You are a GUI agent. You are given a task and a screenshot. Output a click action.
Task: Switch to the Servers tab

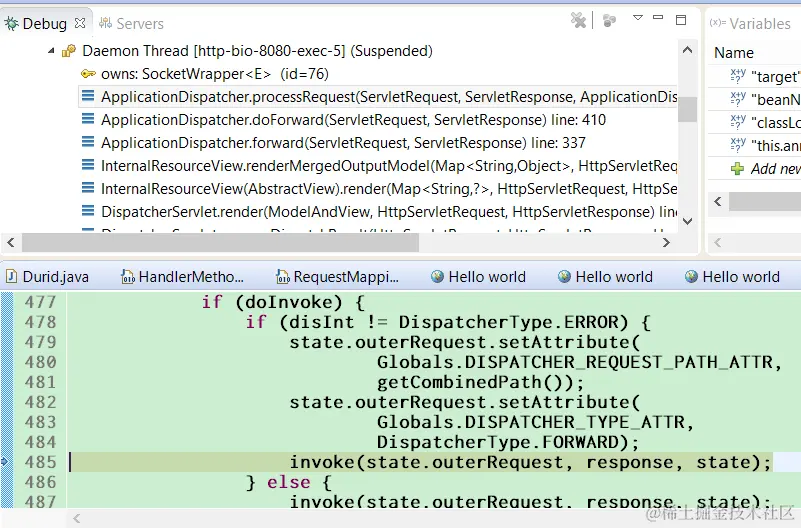tap(131, 23)
